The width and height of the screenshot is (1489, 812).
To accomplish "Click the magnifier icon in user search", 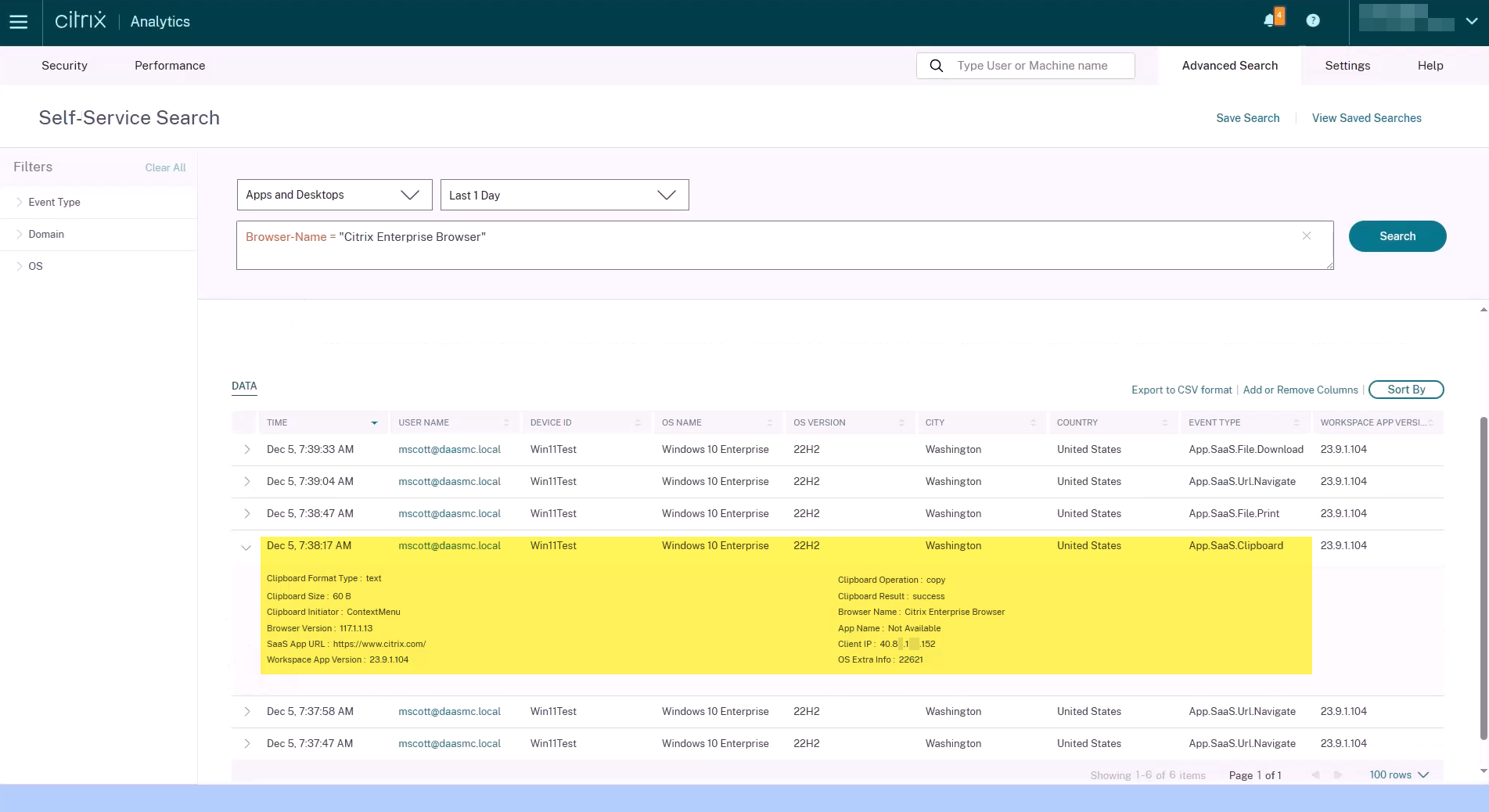I will [936, 66].
